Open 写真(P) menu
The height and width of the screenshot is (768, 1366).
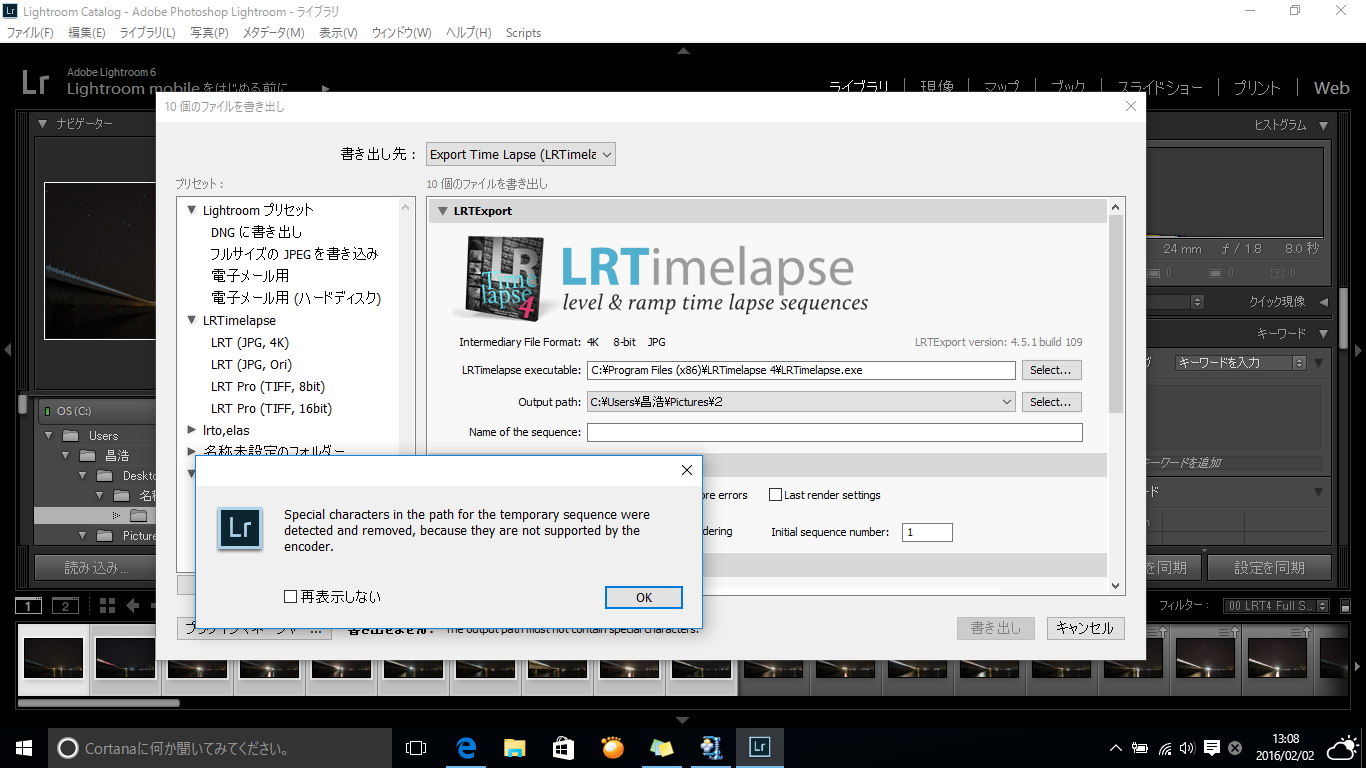pyautogui.click(x=210, y=33)
